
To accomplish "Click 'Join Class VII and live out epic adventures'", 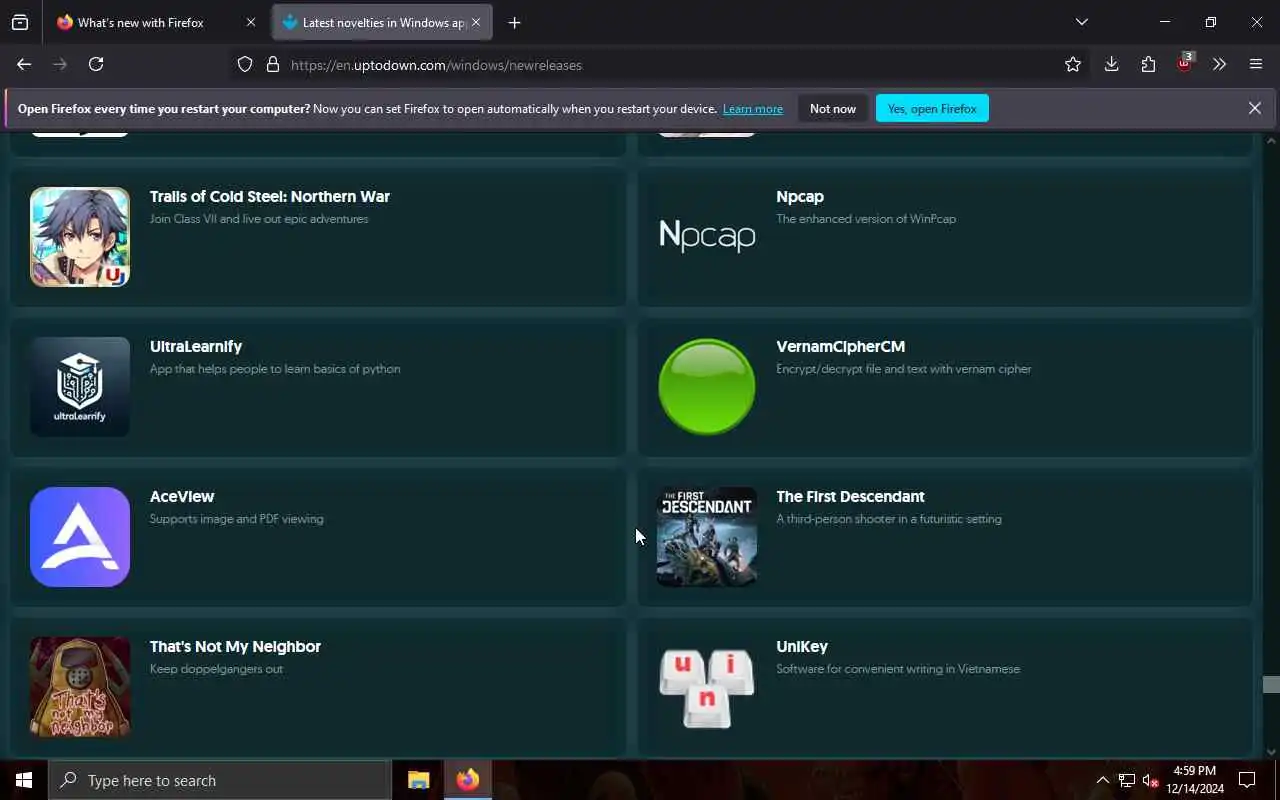I will (x=259, y=219).
